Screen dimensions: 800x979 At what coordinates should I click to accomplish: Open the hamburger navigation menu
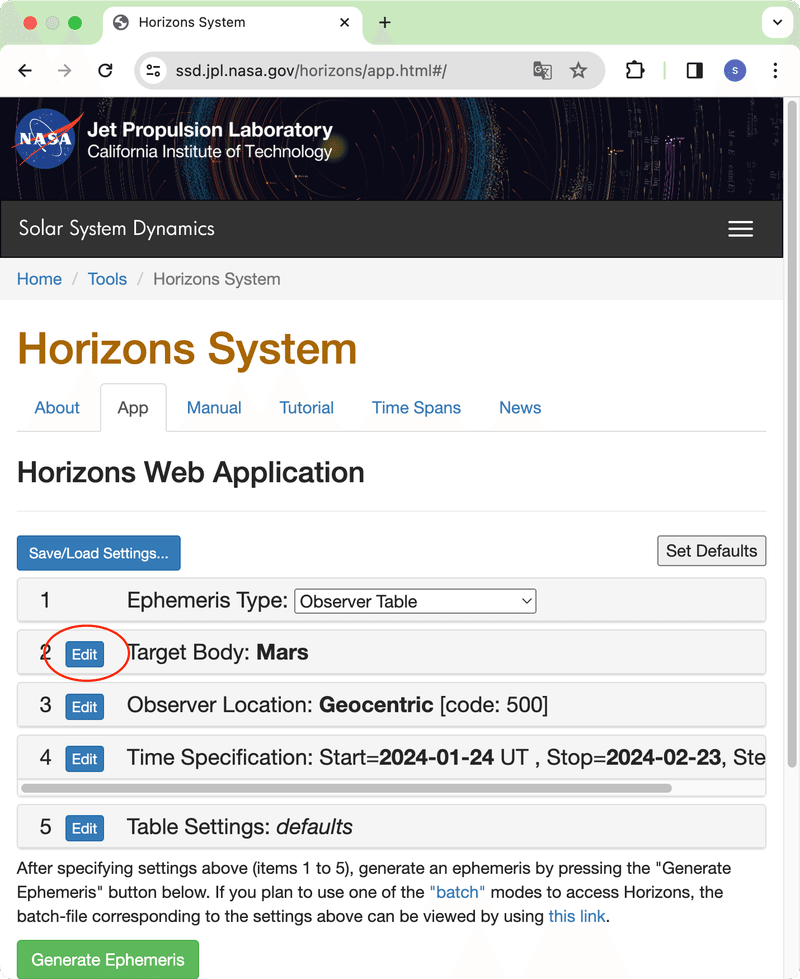pos(740,229)
